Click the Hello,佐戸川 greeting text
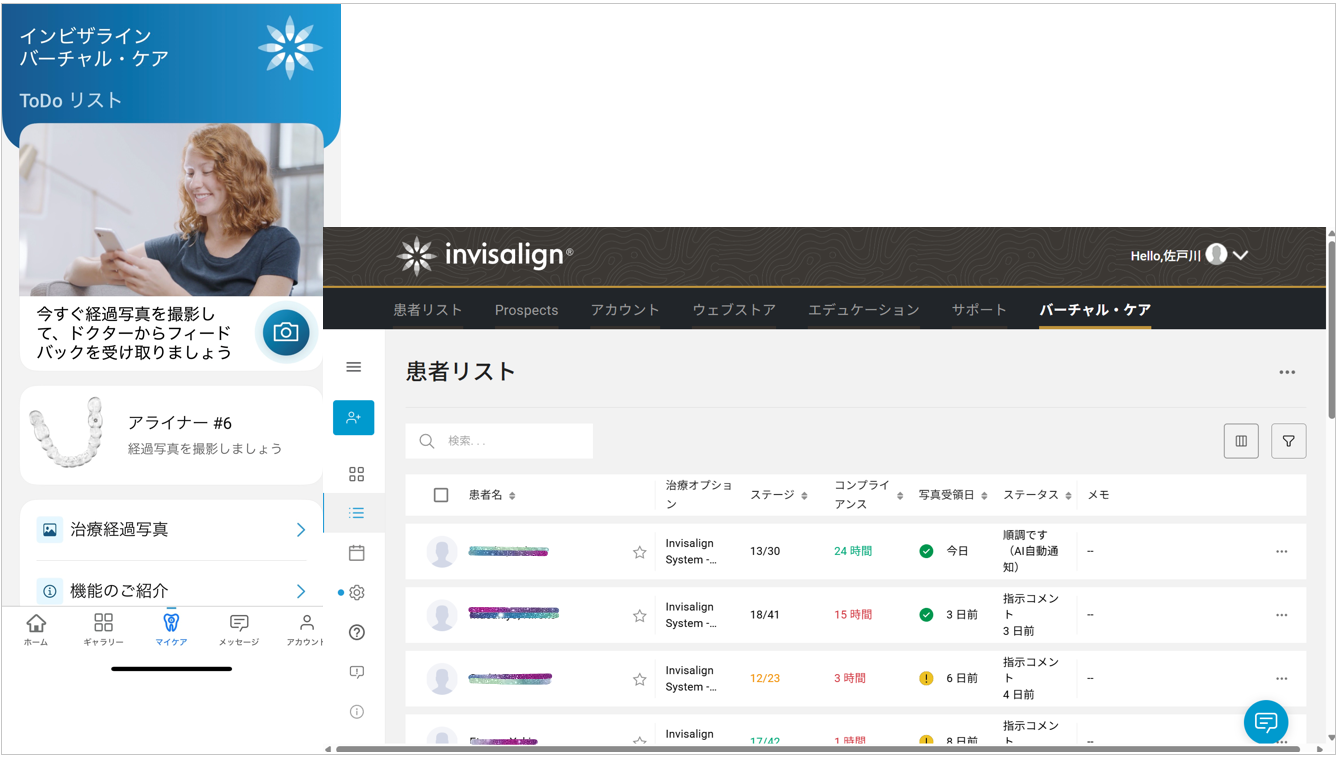 [x=1165, y=256]
